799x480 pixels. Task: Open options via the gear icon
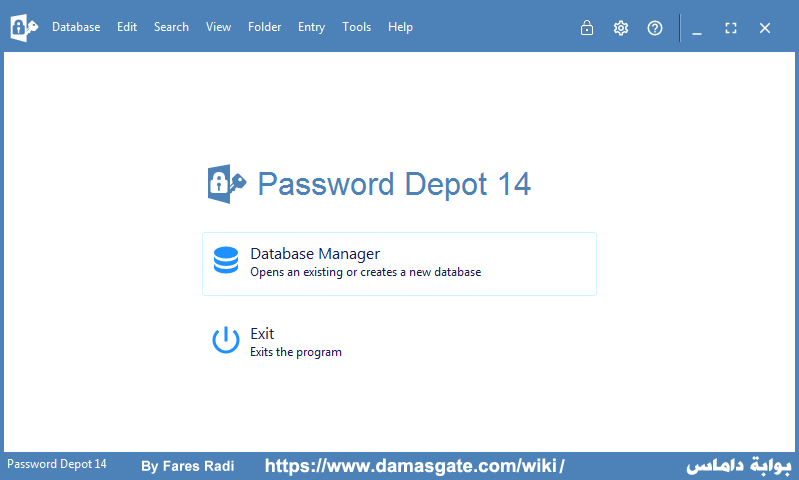[621, 28]
